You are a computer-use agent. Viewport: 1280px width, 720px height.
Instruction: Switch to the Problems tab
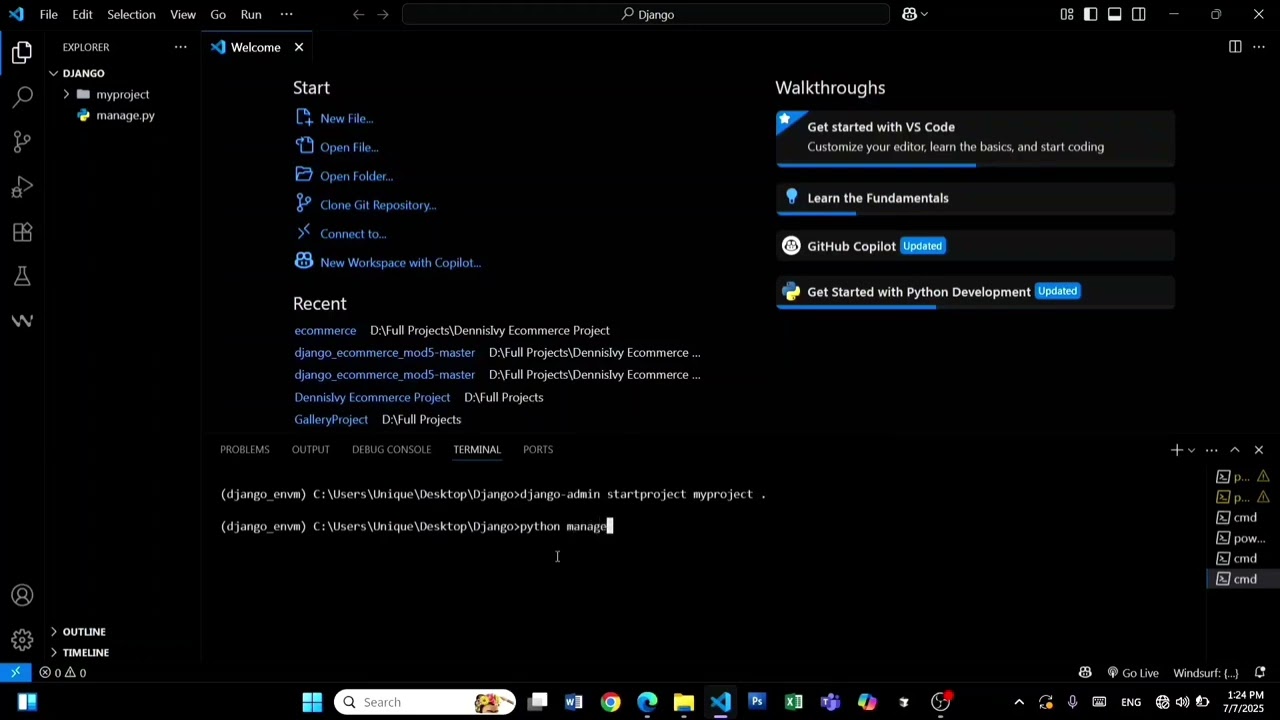click(245, 450)
